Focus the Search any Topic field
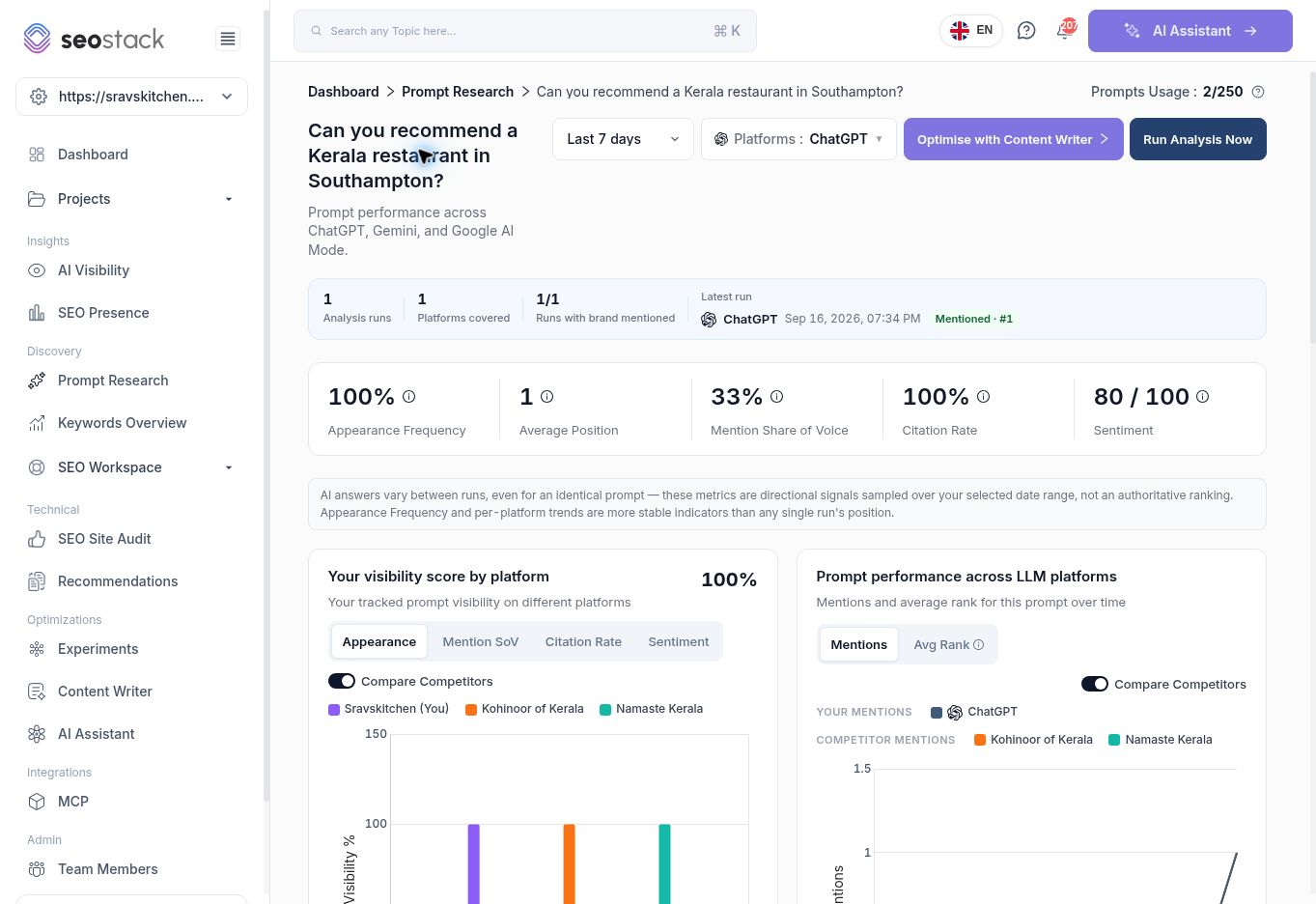 pyautogui.click(x=525, y=31)
